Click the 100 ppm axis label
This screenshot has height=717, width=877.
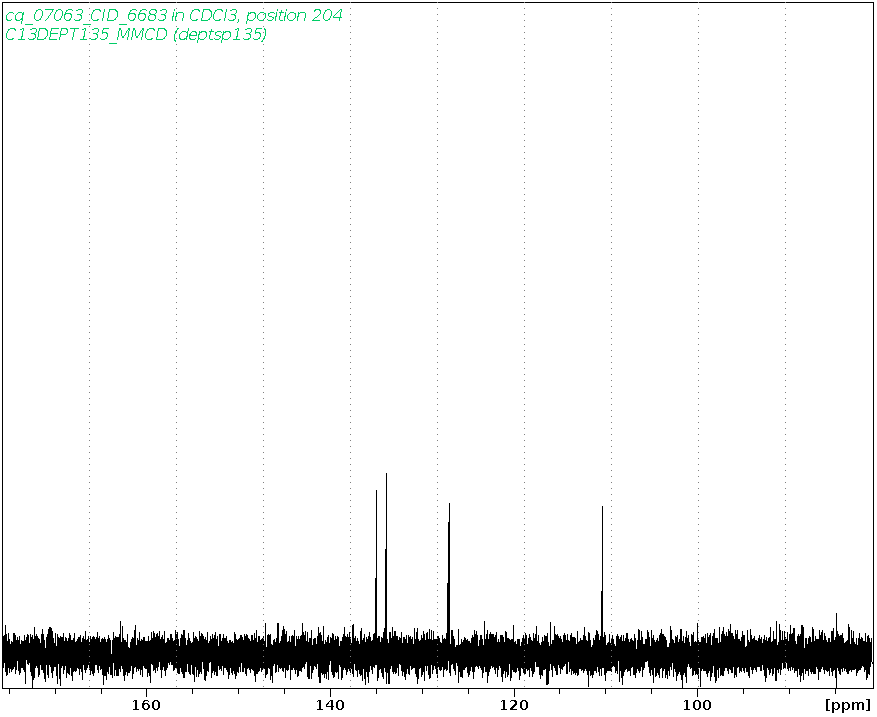point(698,705)
